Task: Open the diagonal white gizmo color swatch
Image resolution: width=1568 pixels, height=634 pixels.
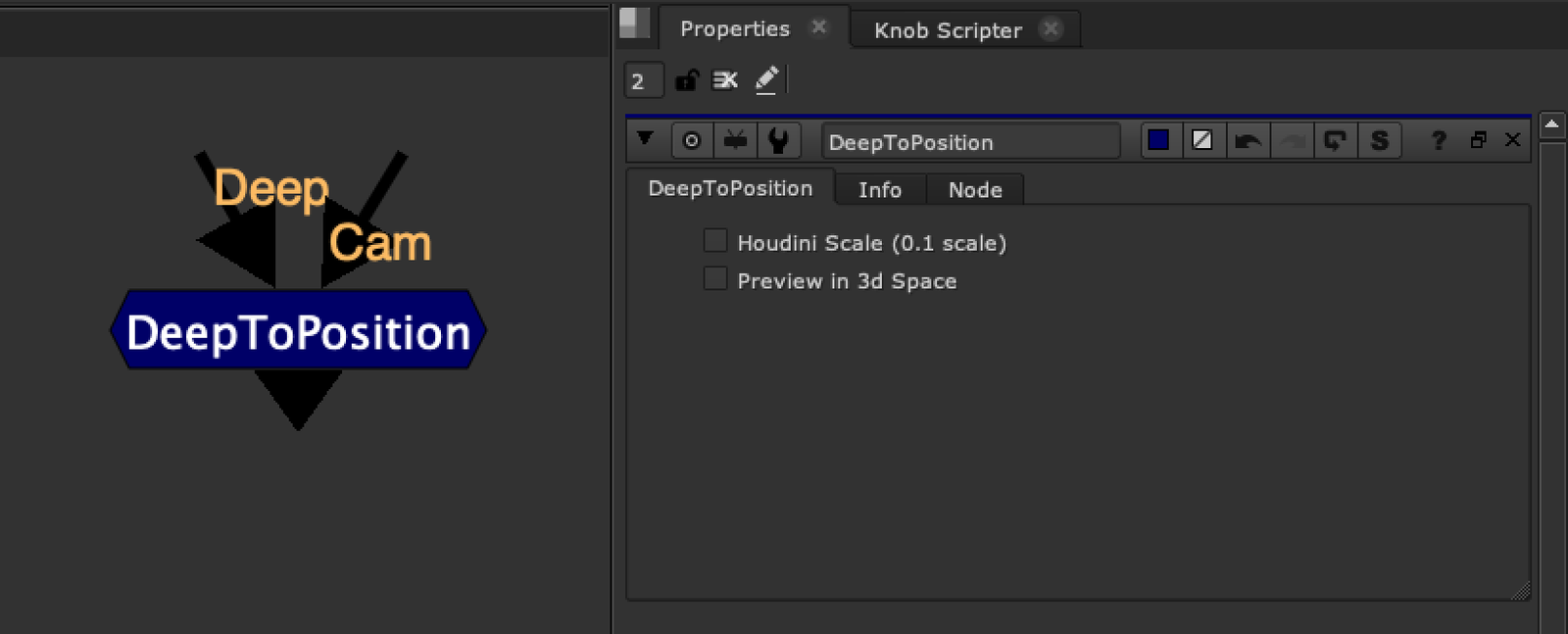Action: (1202, 140)
